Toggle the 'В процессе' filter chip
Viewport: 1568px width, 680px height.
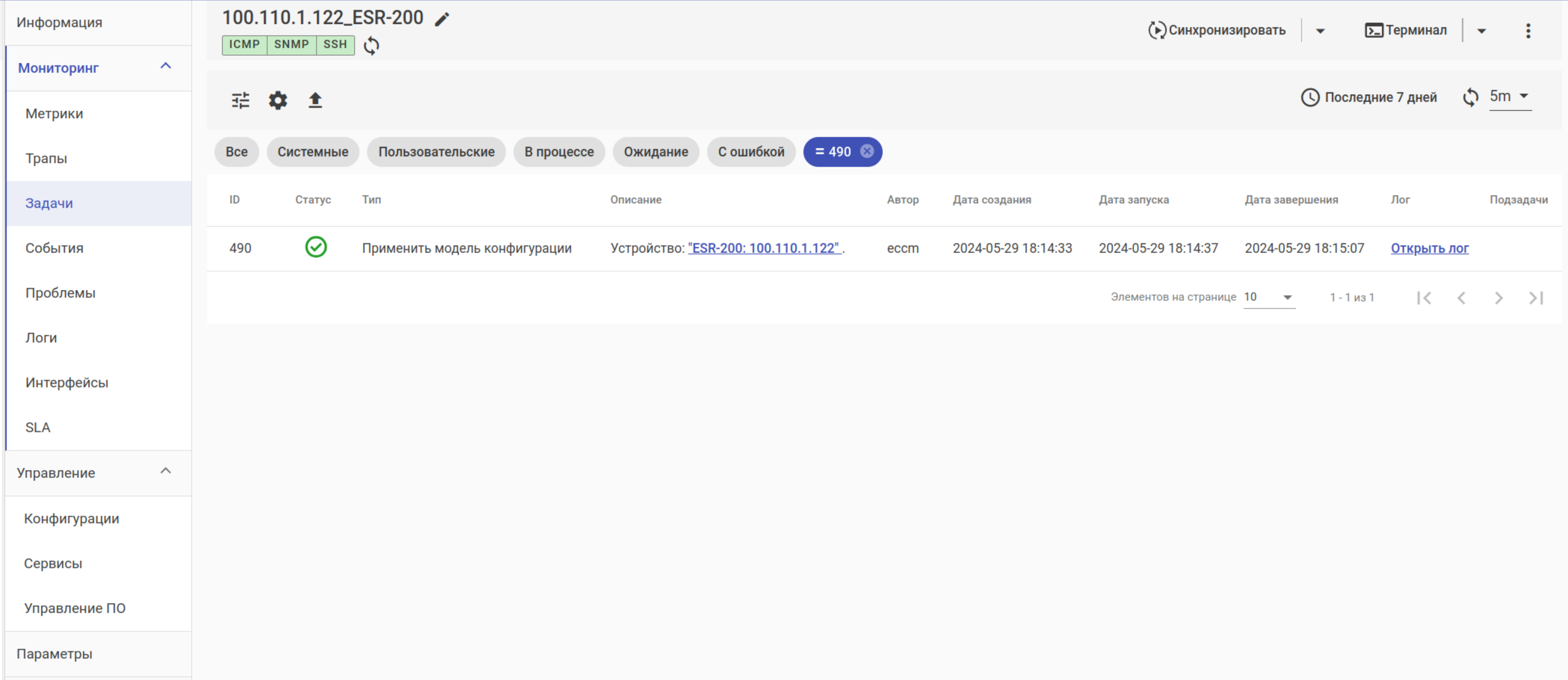pos(559,151)
